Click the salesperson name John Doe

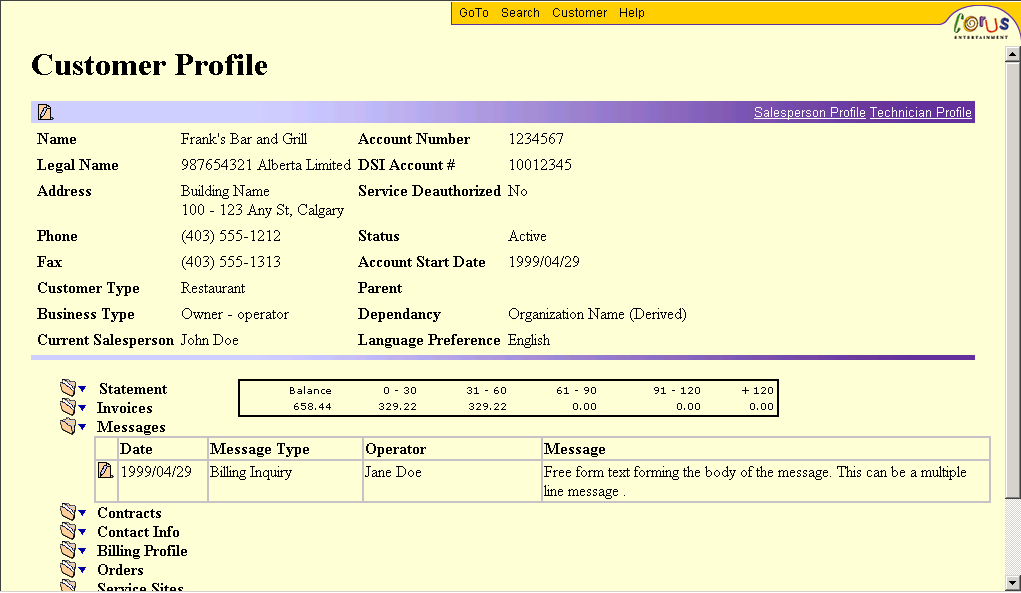[x=209, y=340]
